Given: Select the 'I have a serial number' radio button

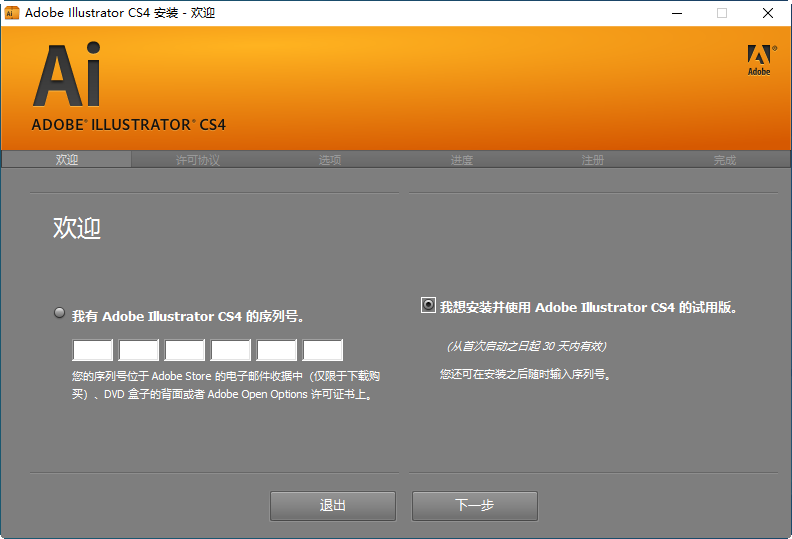Looking at the screenshot, I should 60,313.
